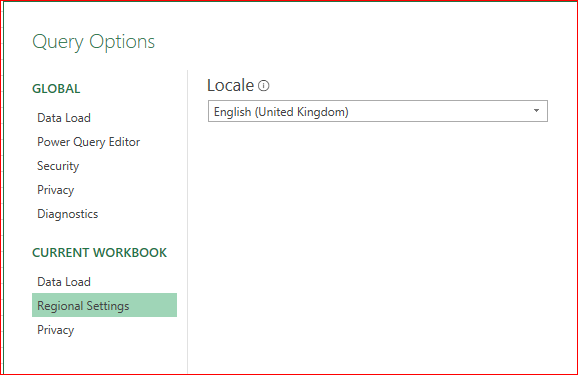
Task: Click the Locale info icon
Action: 264,86
